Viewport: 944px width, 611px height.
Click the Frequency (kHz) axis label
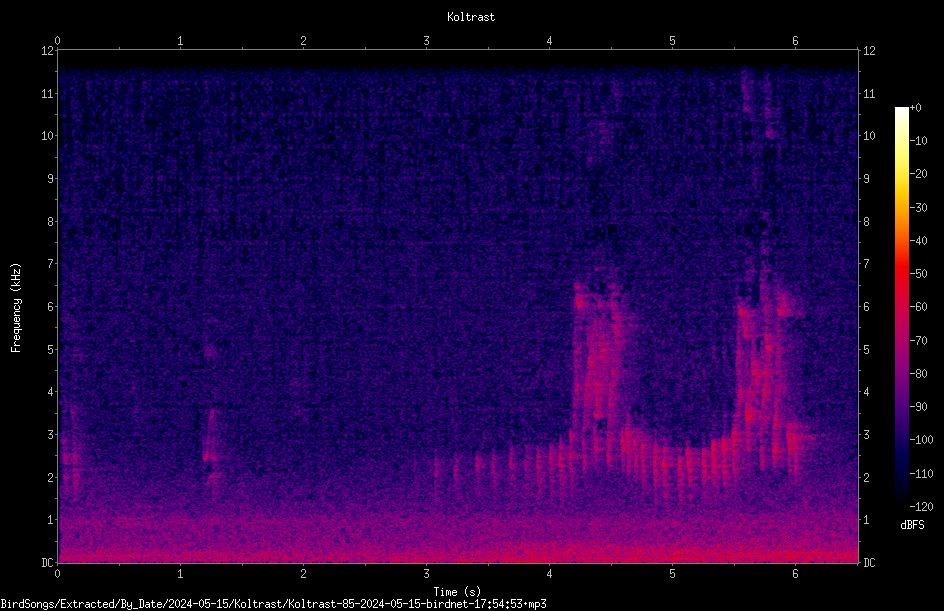(x=16, y=307)
